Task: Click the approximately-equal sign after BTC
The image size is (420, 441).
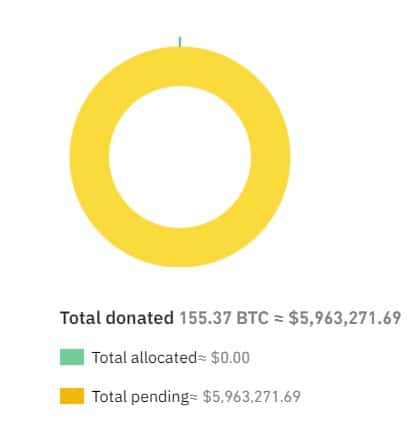Action: pyautogui.click(x=278, y=318)
